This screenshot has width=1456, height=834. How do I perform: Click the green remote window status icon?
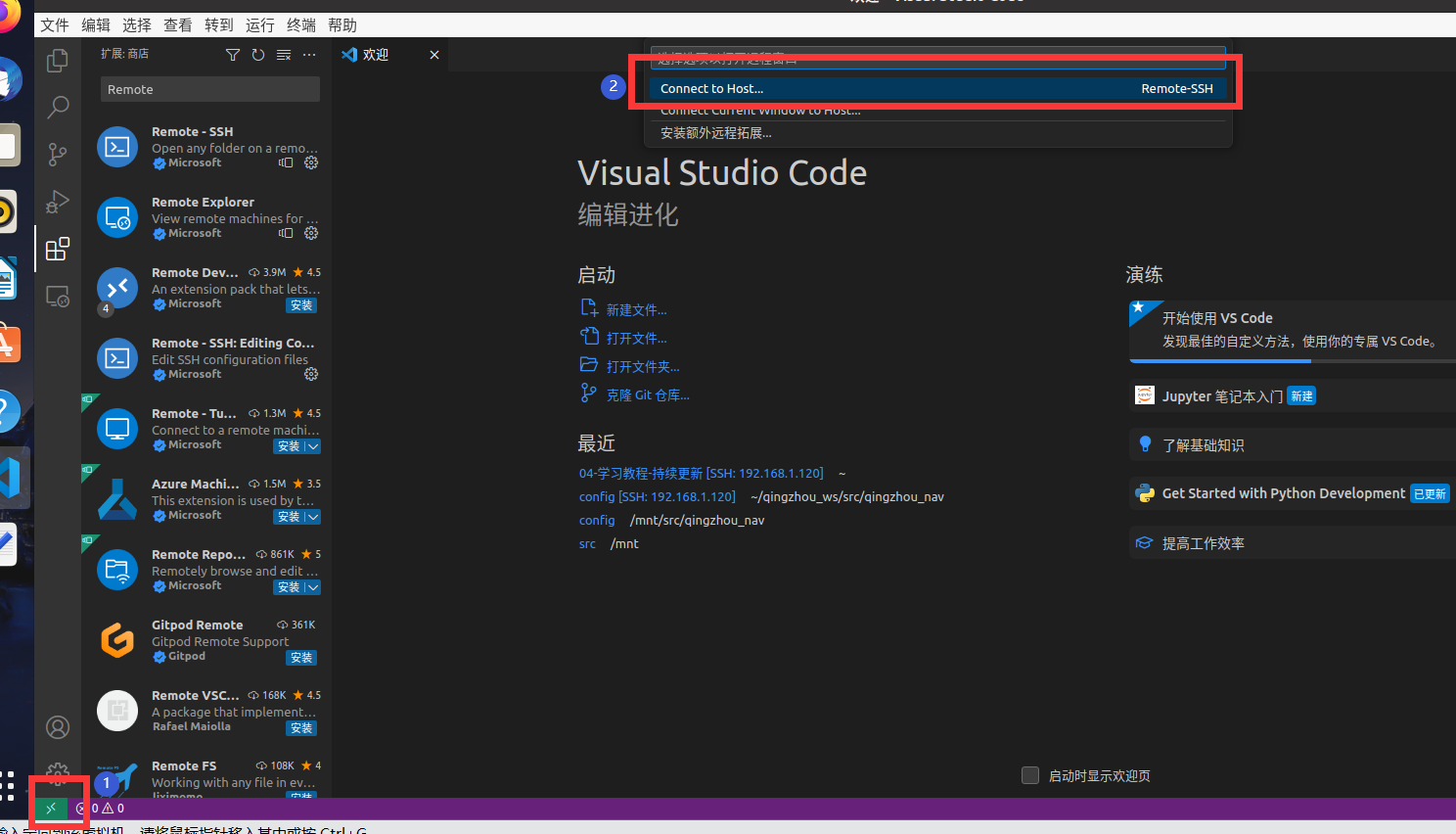point(51,809)
